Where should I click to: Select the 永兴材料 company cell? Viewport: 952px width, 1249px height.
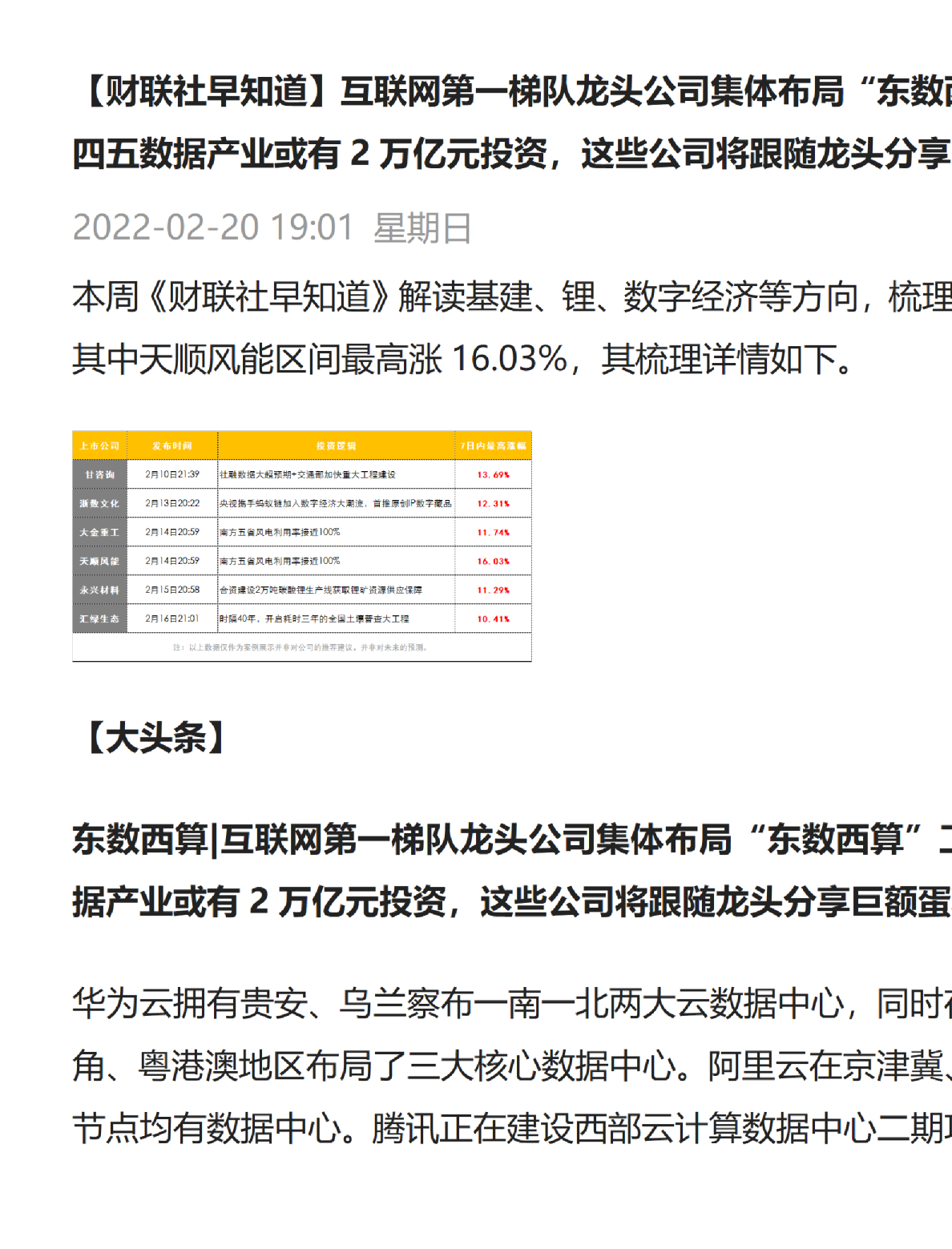click(x=99, y=590)
